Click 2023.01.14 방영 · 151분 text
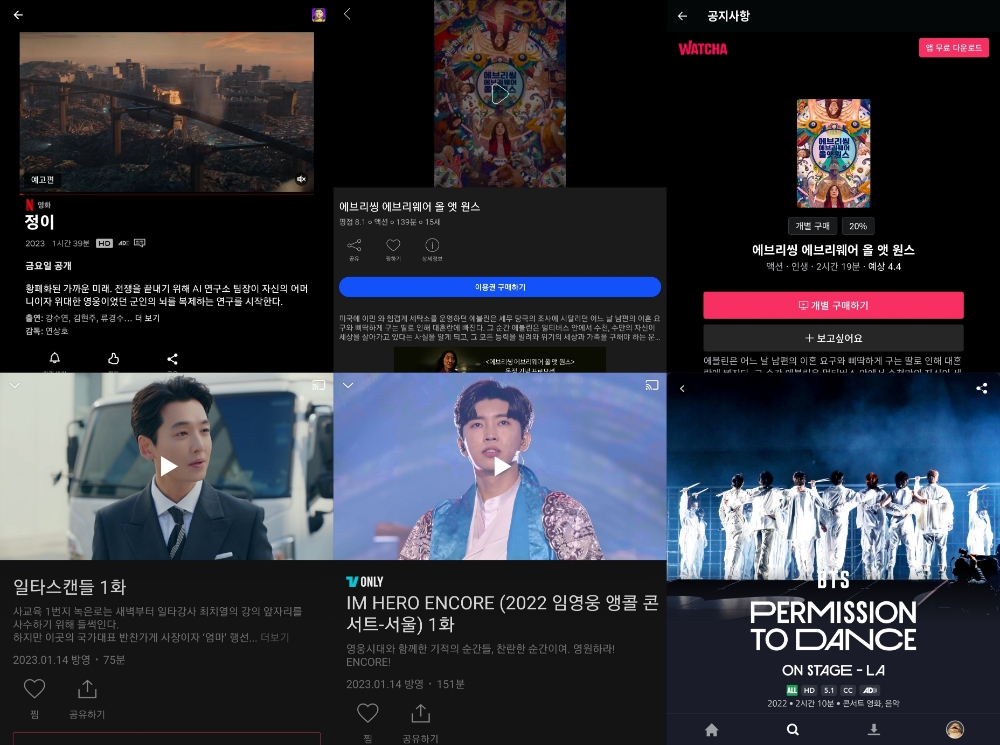The width and height of the screenshot is (1000, 745). (x=406, y=684)
